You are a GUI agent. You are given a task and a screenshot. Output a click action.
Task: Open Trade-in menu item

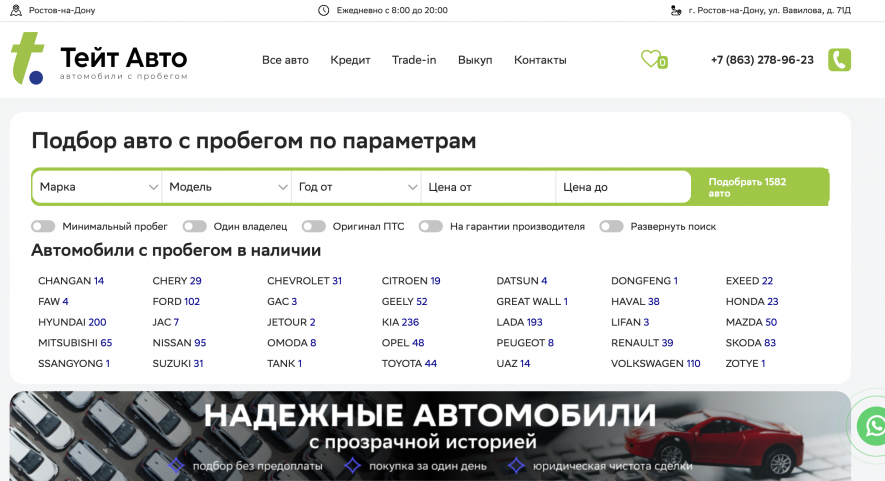click(414, 60)
